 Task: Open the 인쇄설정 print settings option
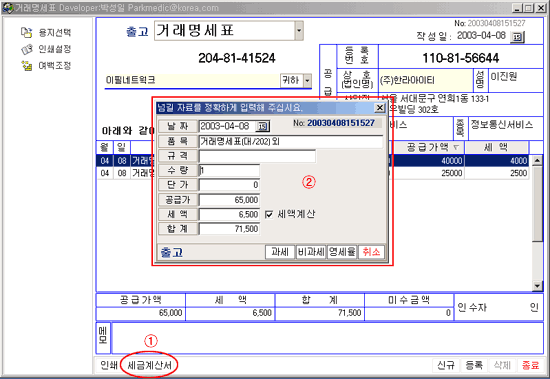pos(46,49)
